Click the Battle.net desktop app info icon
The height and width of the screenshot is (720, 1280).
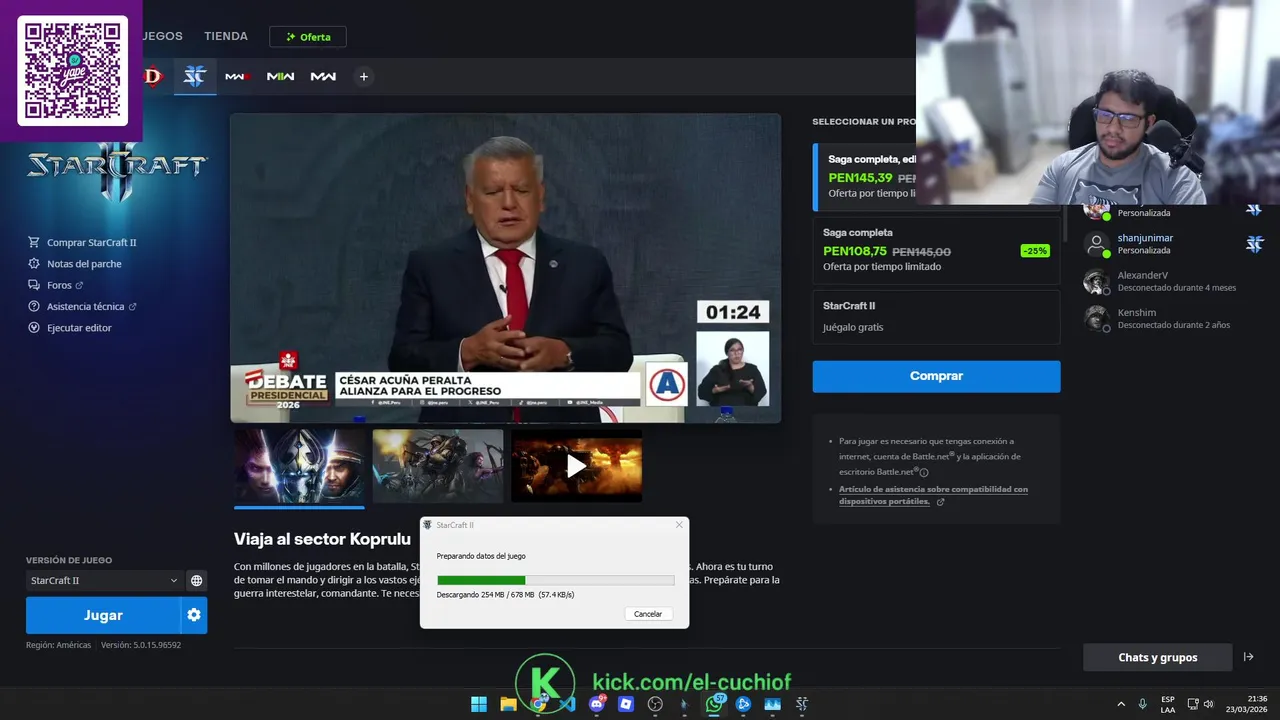(x=924, y=472)
